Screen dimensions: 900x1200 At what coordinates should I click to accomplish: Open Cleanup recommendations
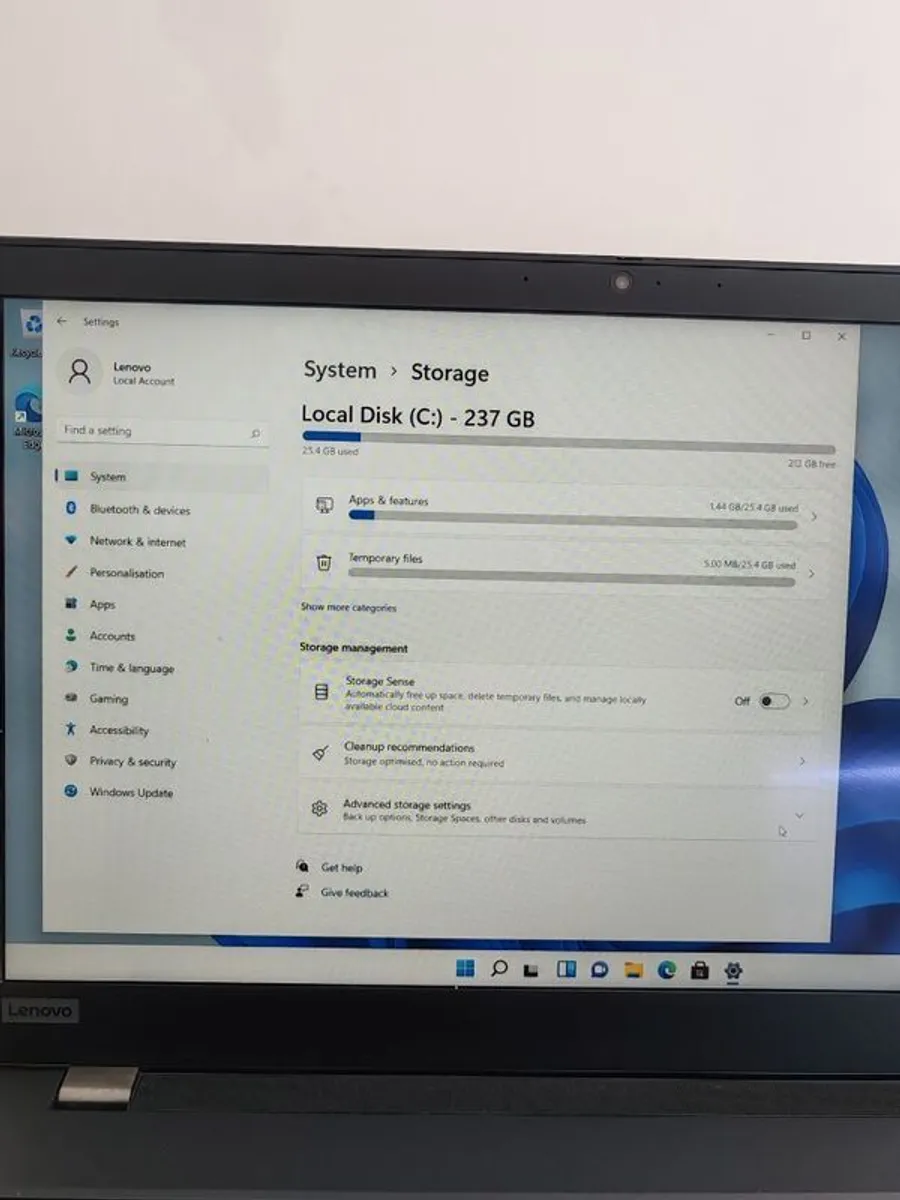pyautogui.click(x=561, y=756)
